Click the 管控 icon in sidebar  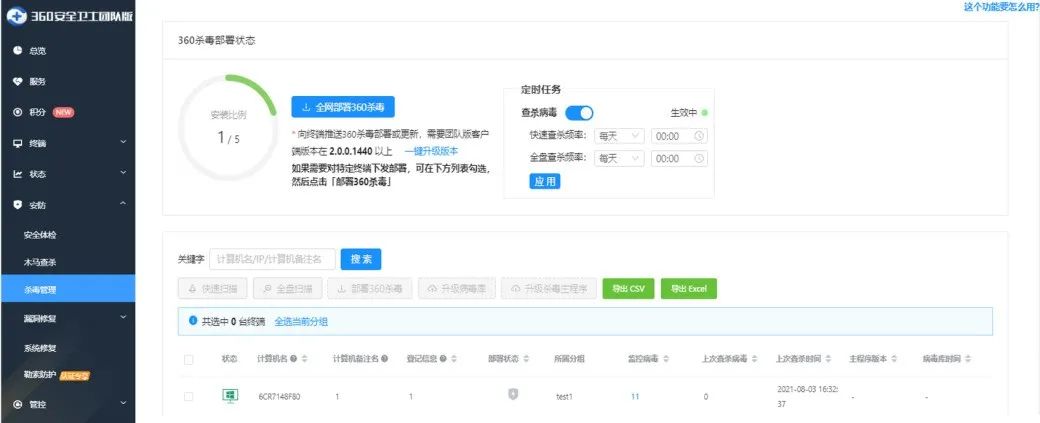(18, 404)
